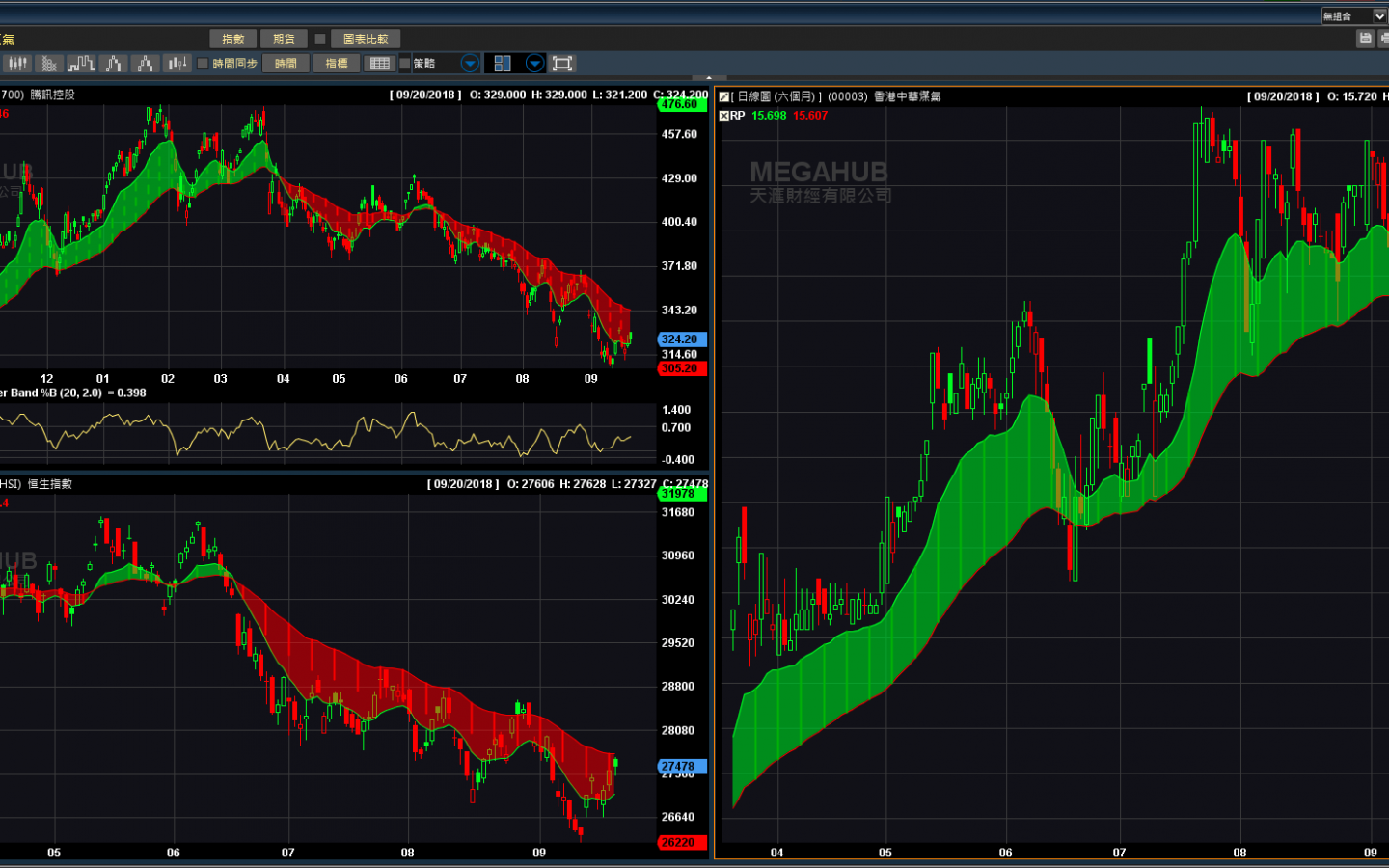Select the triangle node line chart icon

click(x=145, y=64)
